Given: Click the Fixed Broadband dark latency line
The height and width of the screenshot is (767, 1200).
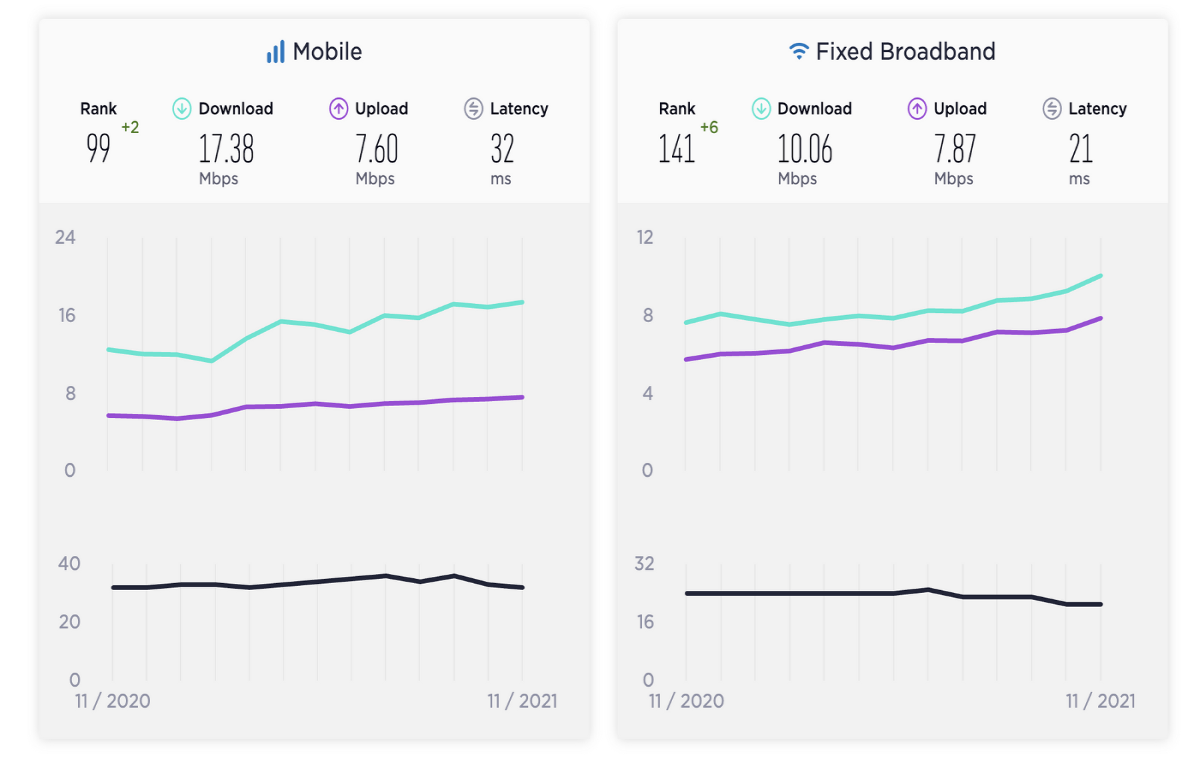Looking at the screenshot, I should (893, 595).
